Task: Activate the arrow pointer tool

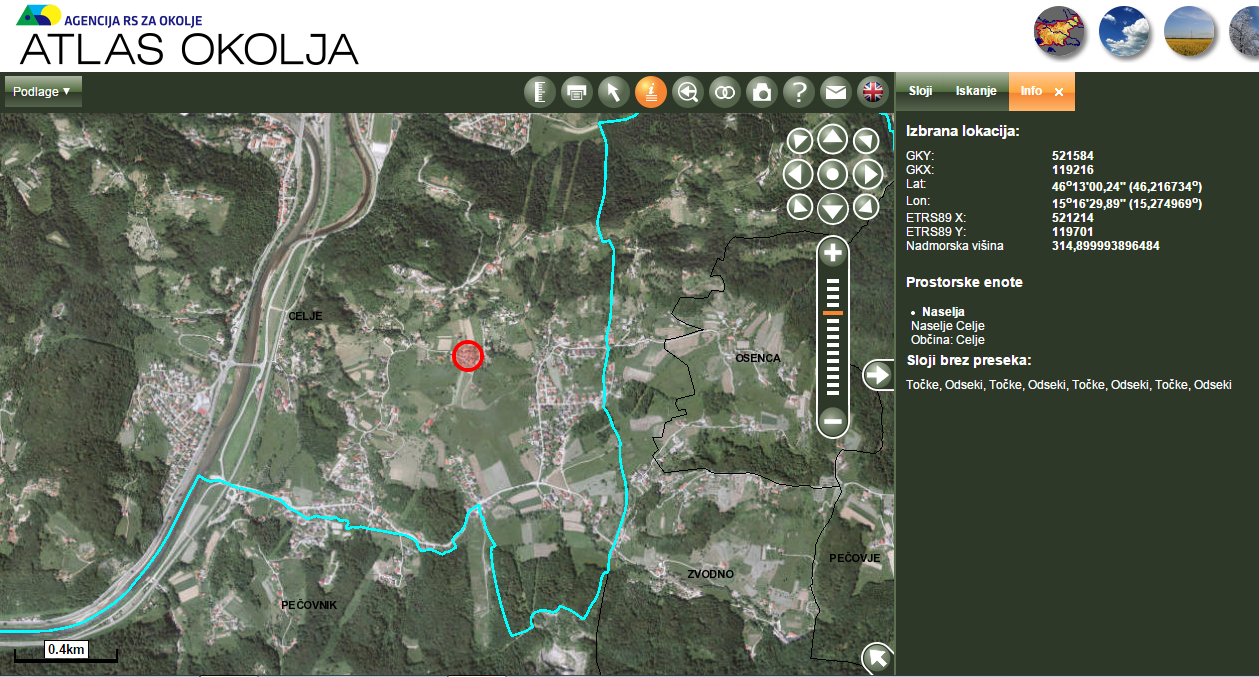Action: (x=613, y=92)
